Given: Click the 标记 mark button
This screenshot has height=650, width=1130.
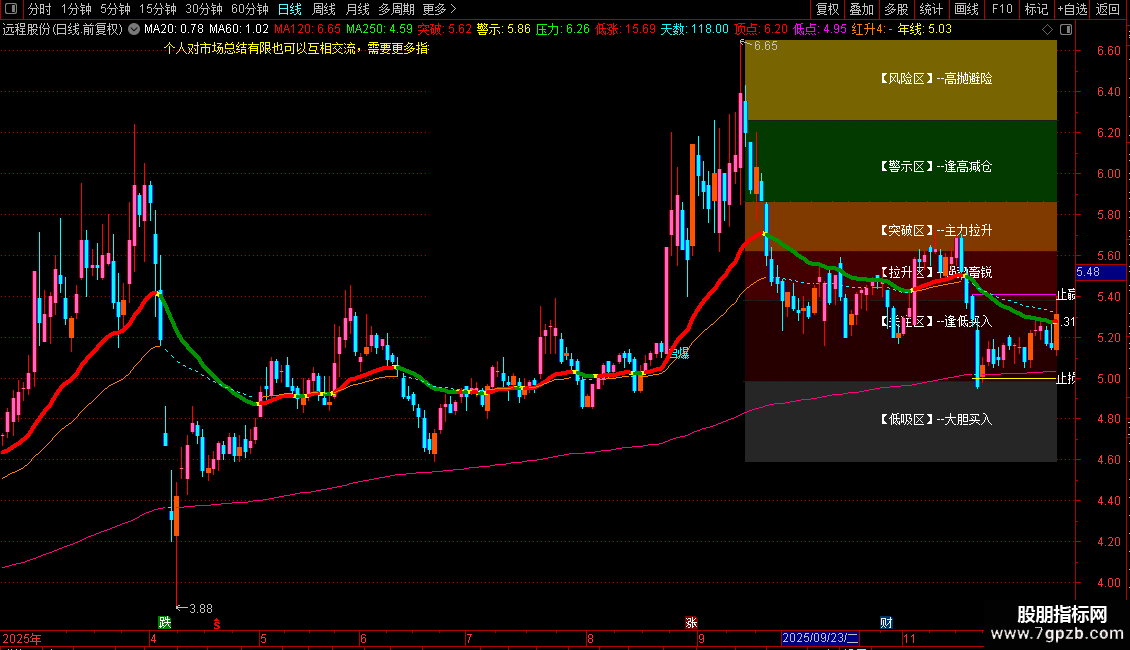Looking at the screenshot, I should (1036, 9).
